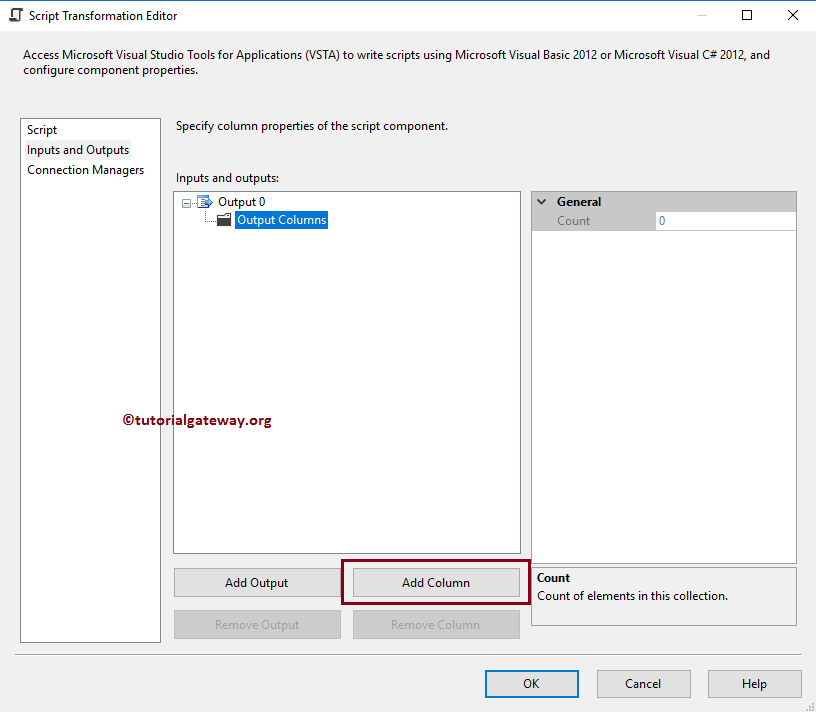The width and height of the screenshot is (816, 712).
Task: Collapse the Output 0 tree node
Action: [x=186, y=201]
